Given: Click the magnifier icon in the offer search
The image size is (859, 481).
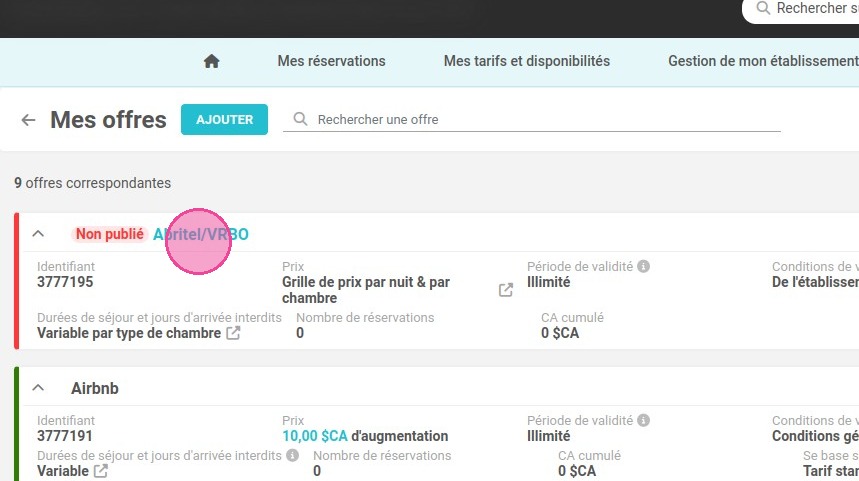Looking at the screenshot, I should coord(300,119).
